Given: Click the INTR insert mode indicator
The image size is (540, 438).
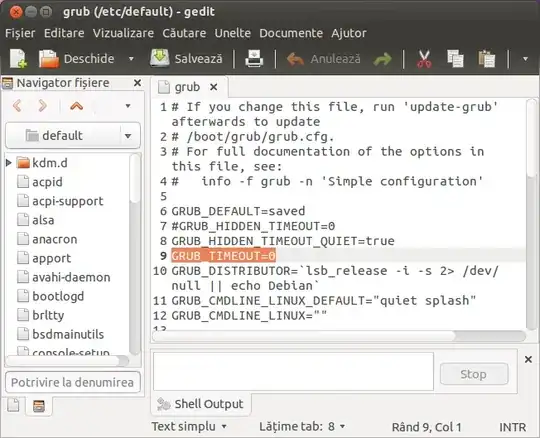Looking at the screenshot, I should click(x=512, y=427).
